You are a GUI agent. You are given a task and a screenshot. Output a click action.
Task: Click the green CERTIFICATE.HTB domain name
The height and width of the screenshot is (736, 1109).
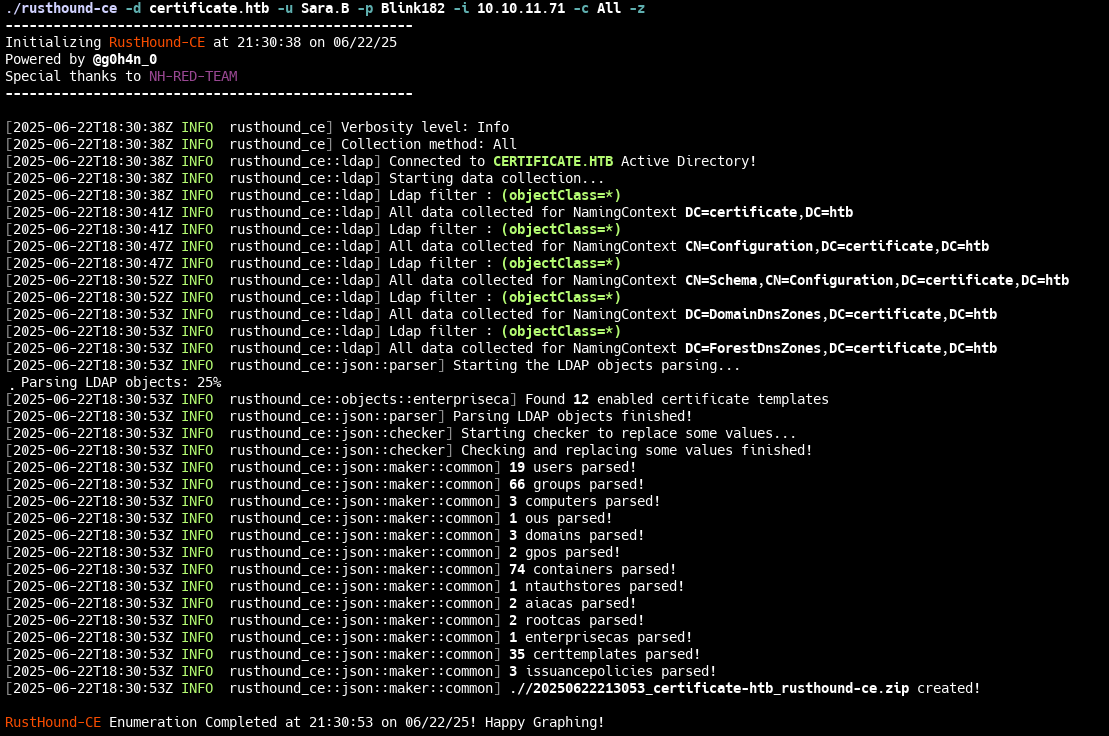click(x=553, y=161)
